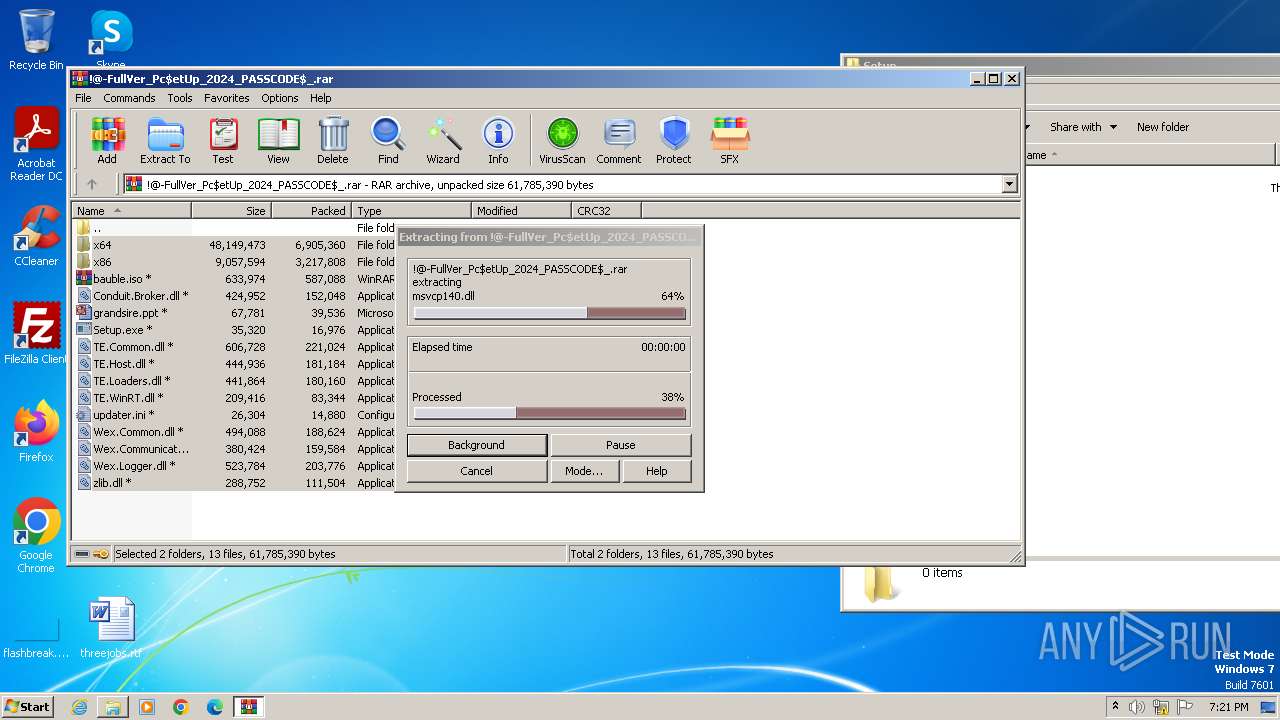Select the TE.Loaders.dll file

coord(235,381)
